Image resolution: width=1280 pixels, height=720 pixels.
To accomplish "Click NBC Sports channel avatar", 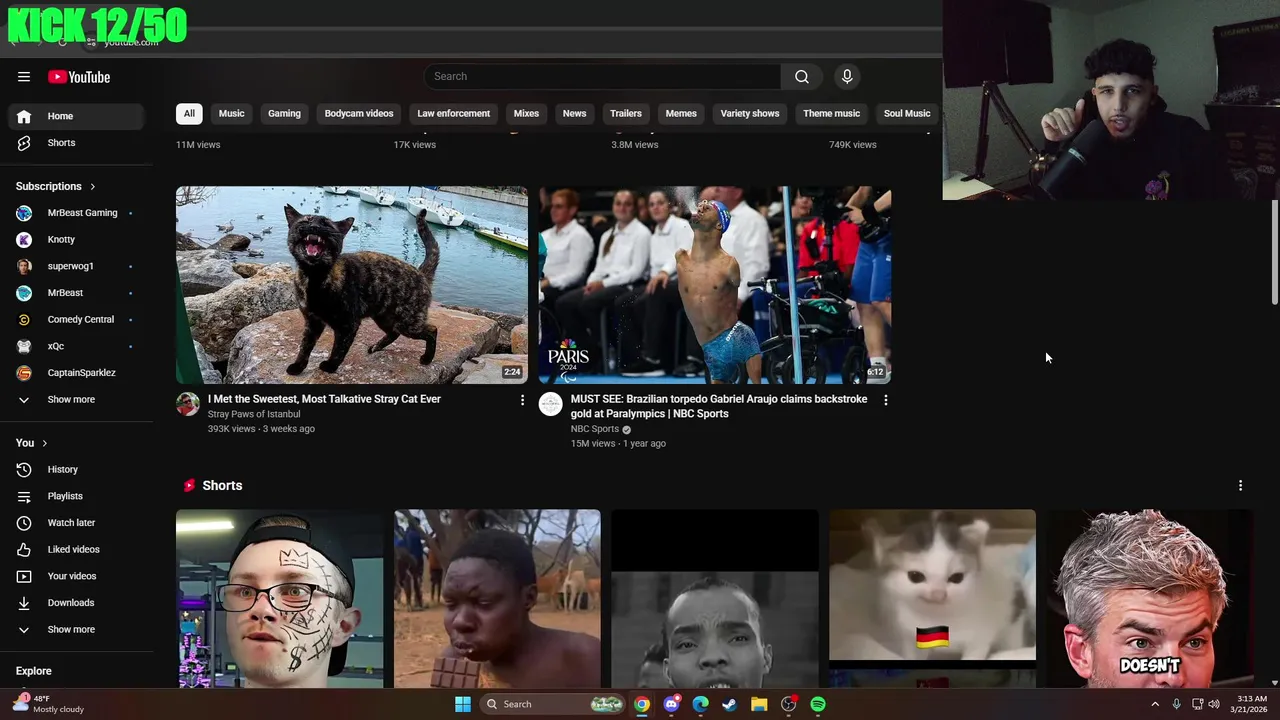I will 551,404.
